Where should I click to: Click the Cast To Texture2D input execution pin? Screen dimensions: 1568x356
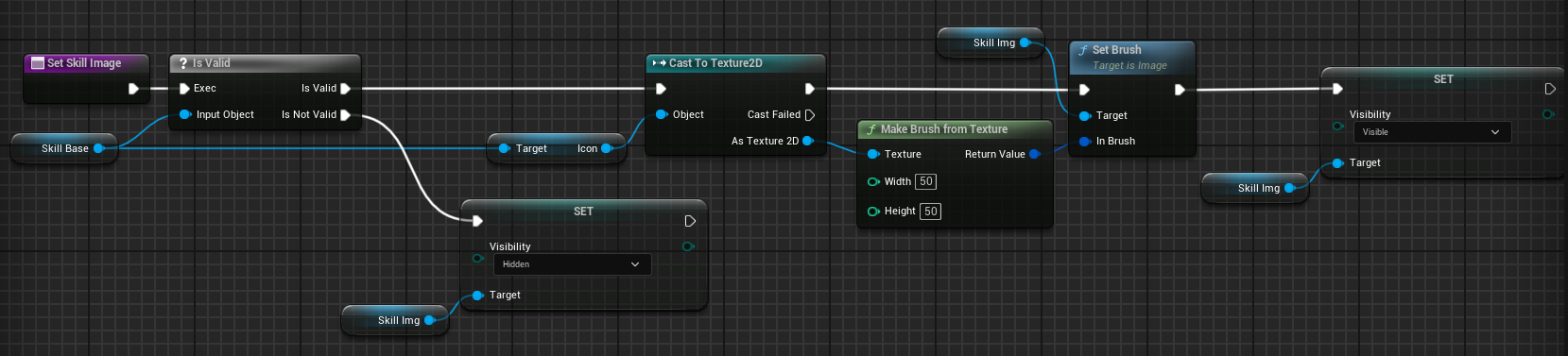click(661, 89)
